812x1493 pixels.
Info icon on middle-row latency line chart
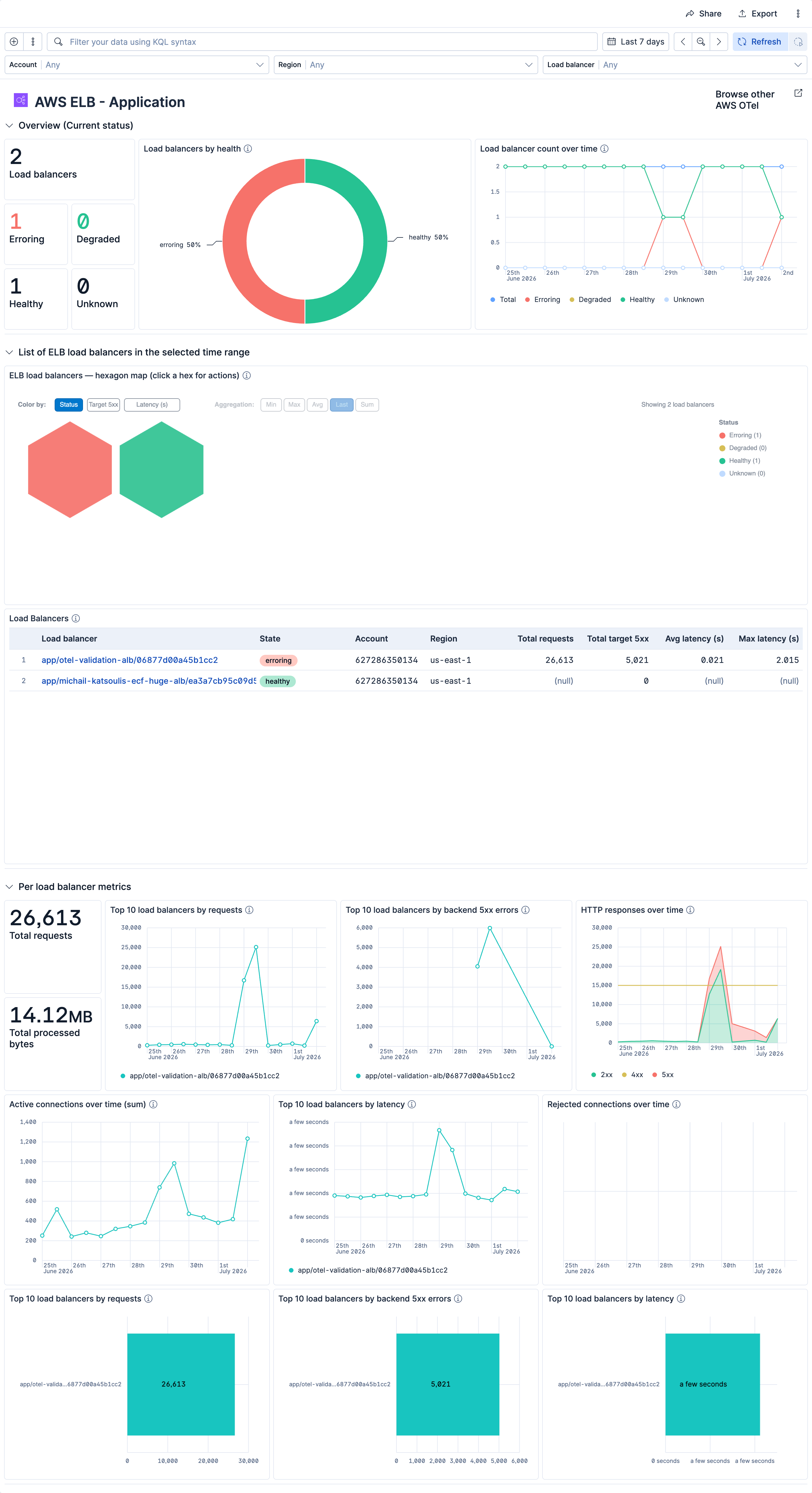412,1104
